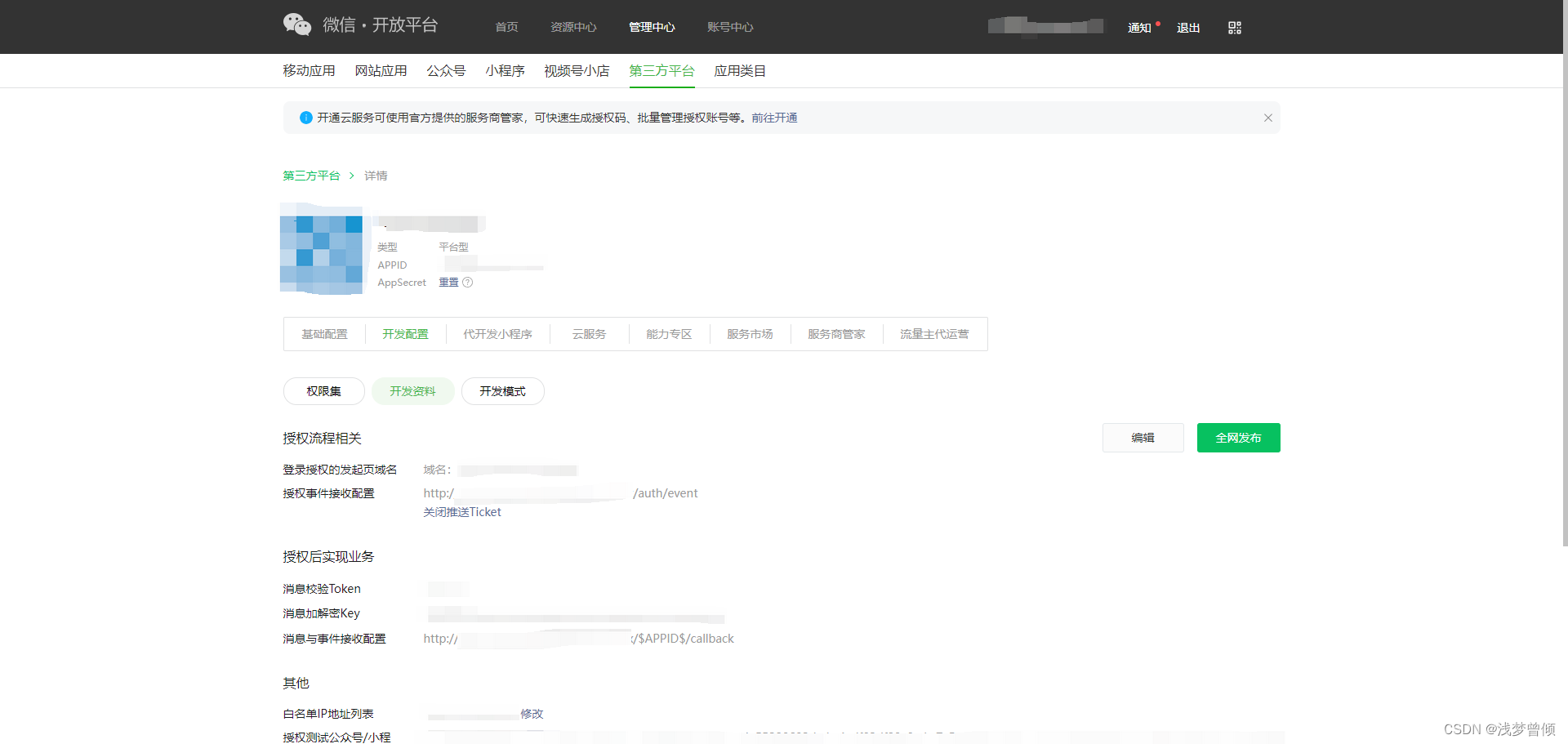Click 前往开通 link in banner
Viewport: 1568px width, 744px height.
(x=774, y=118)
